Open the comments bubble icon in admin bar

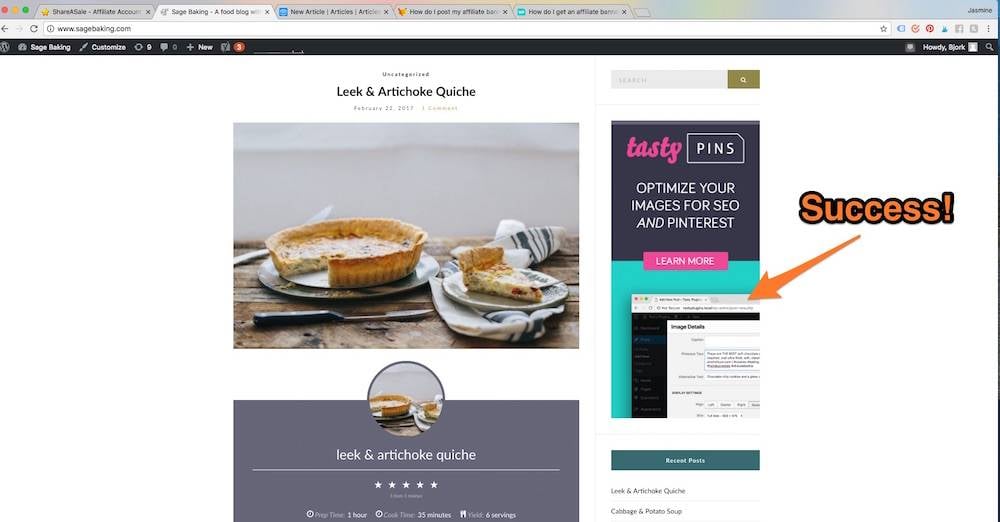tap(168, 47)
